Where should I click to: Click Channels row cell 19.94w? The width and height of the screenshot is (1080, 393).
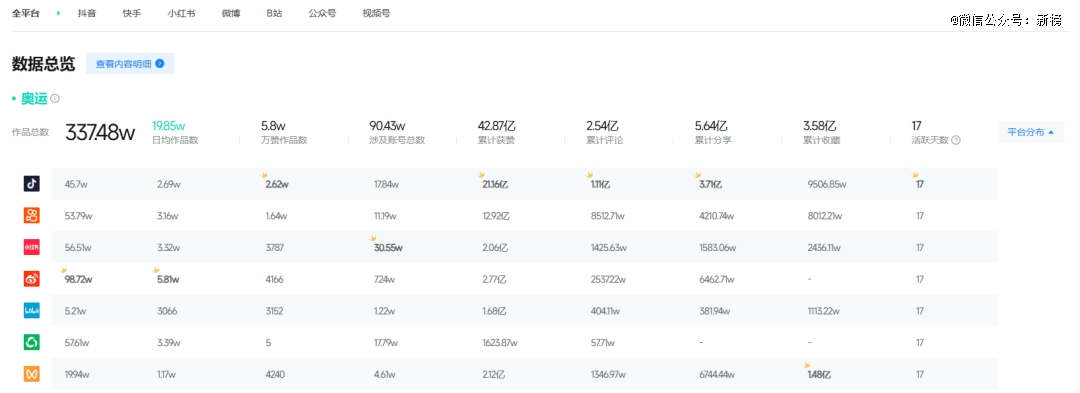(x=77, y=374)
